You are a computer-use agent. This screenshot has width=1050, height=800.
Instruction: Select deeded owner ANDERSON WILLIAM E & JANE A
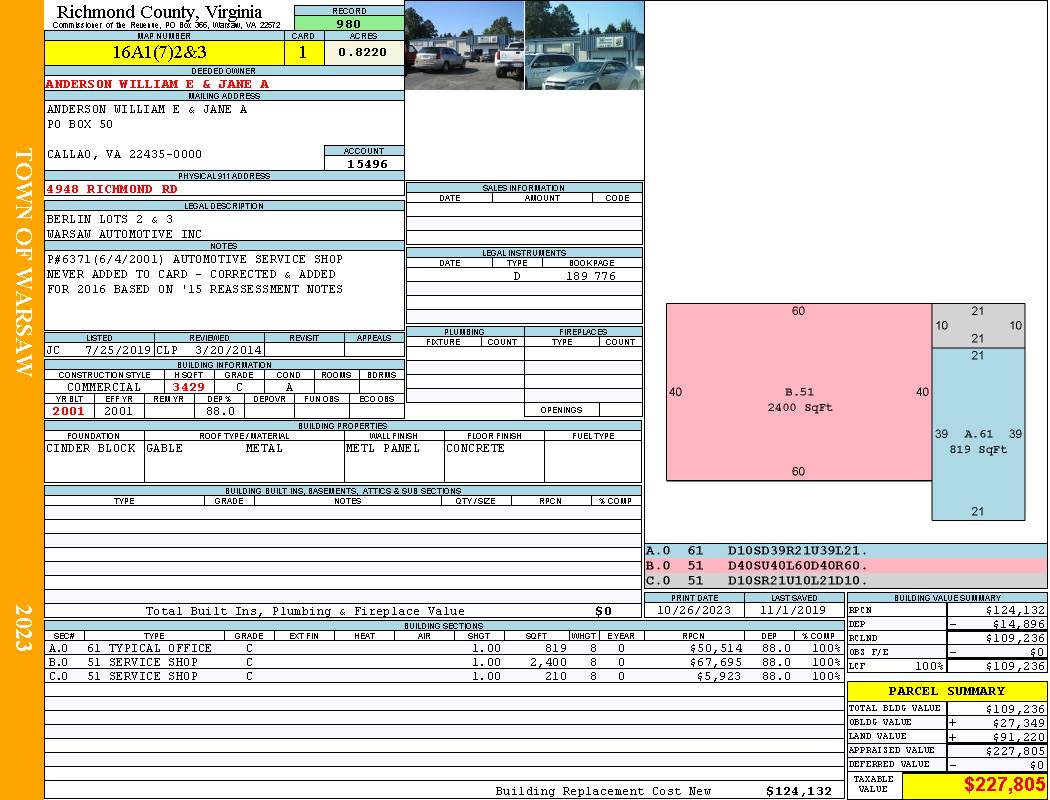tap(157, 84)
